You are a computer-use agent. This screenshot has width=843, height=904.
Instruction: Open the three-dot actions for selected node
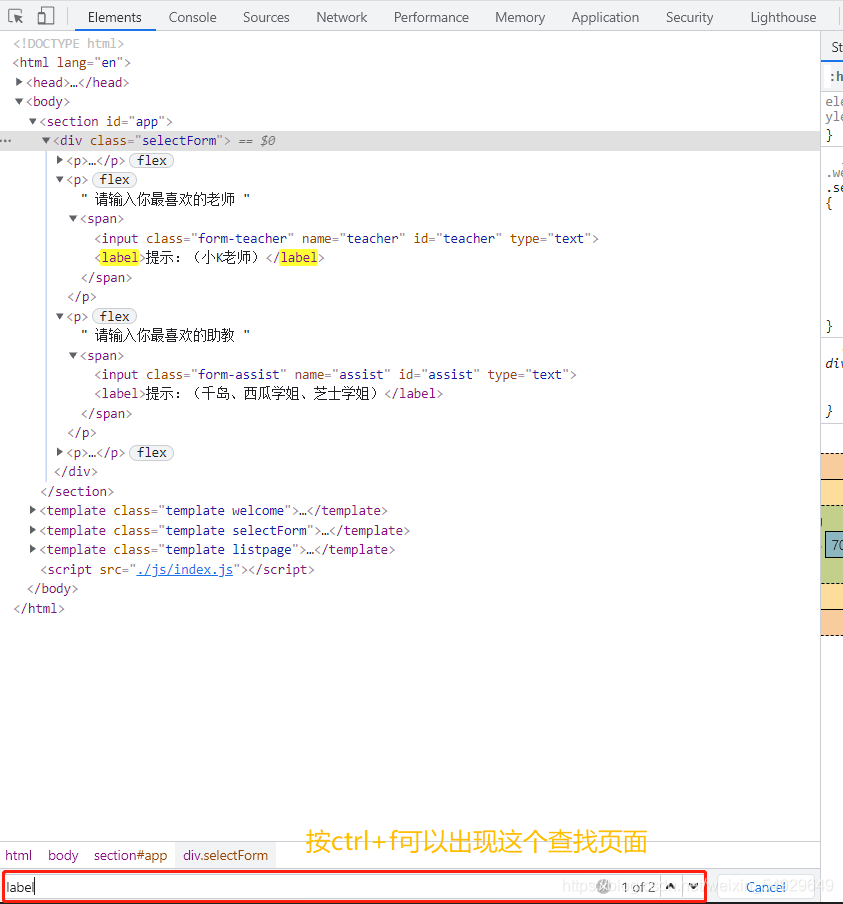(6, 141)
